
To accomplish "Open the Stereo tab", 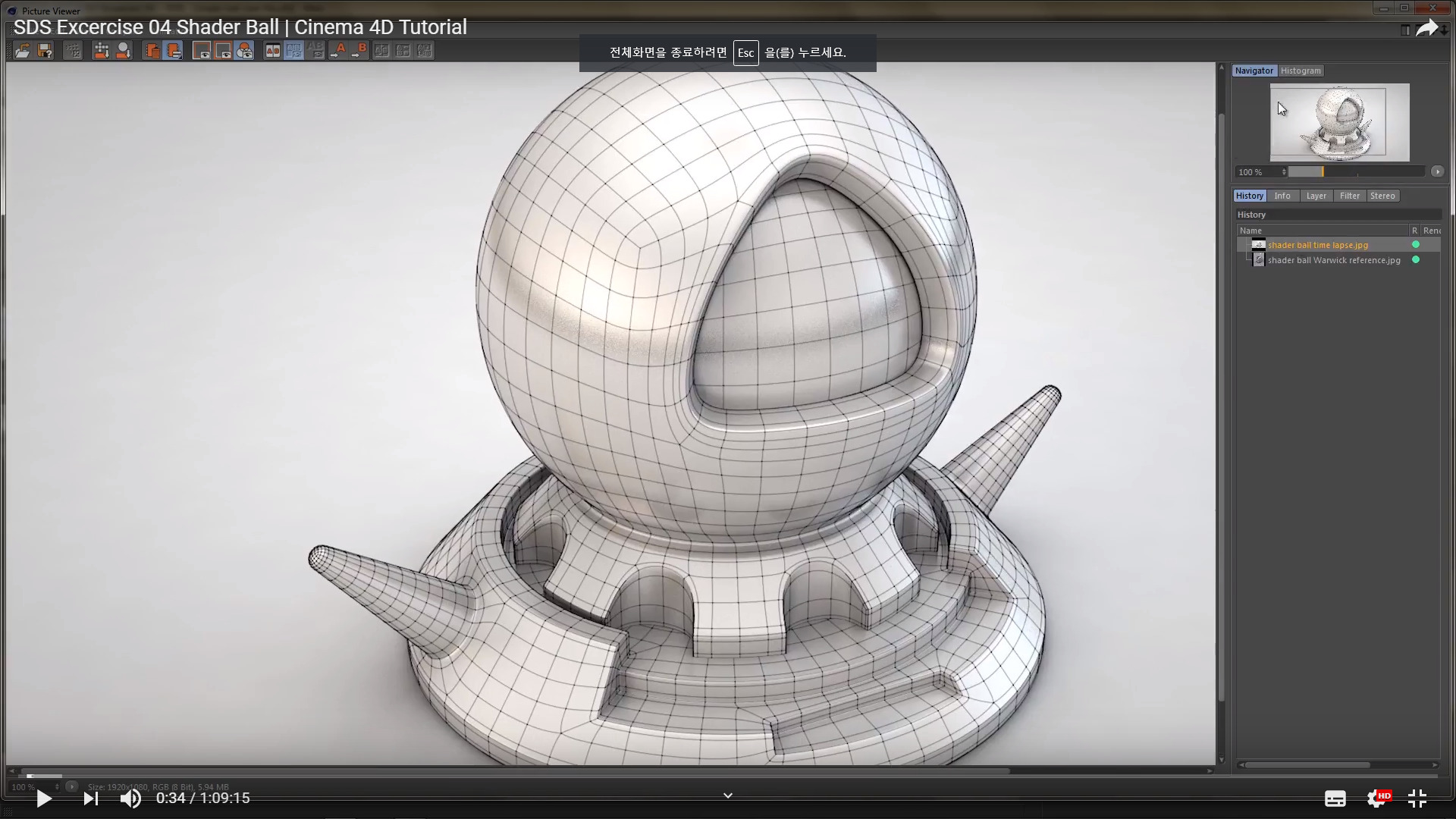I will tap(1382, 196).
